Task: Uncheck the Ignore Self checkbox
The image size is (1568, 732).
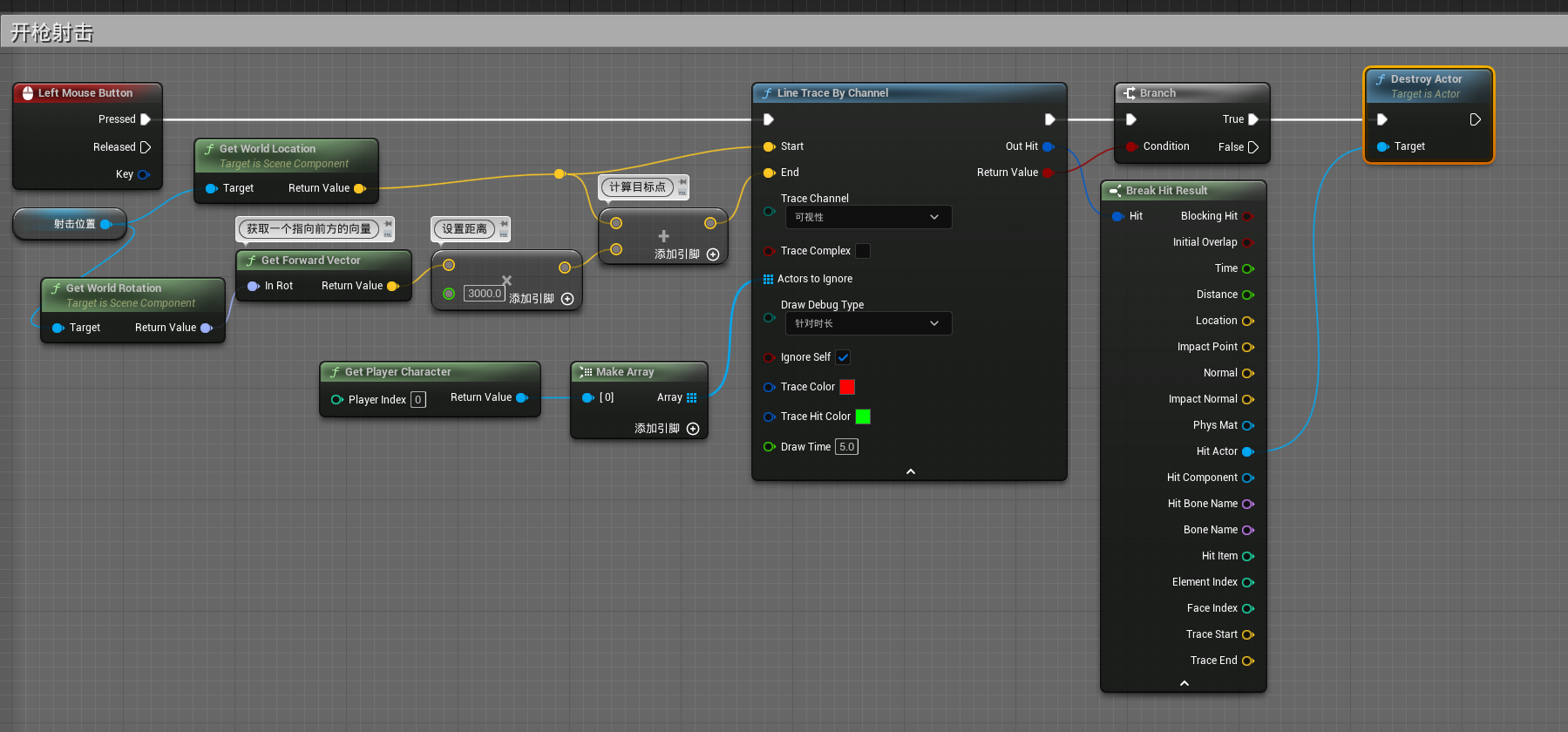Action: pyautogui.click(x=843, y=357)
